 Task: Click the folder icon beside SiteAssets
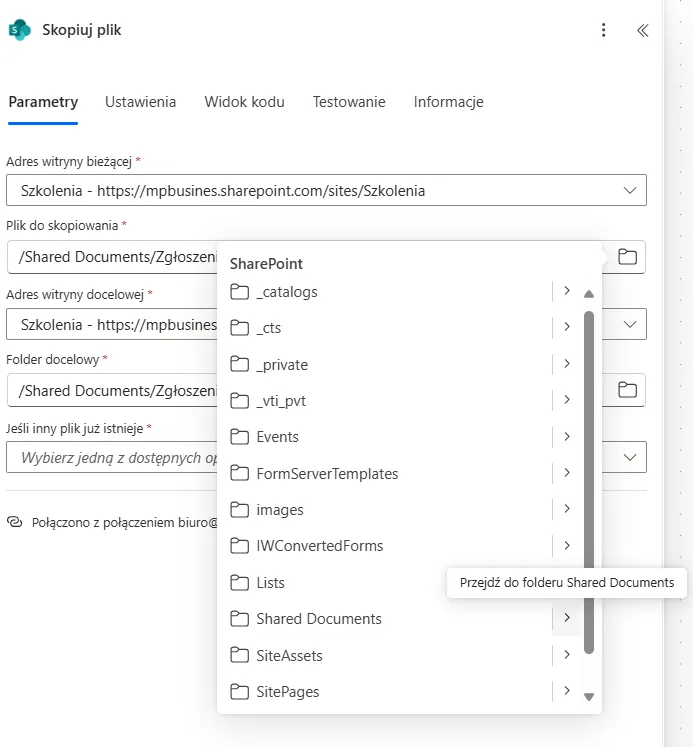click(x=239, y=656)
